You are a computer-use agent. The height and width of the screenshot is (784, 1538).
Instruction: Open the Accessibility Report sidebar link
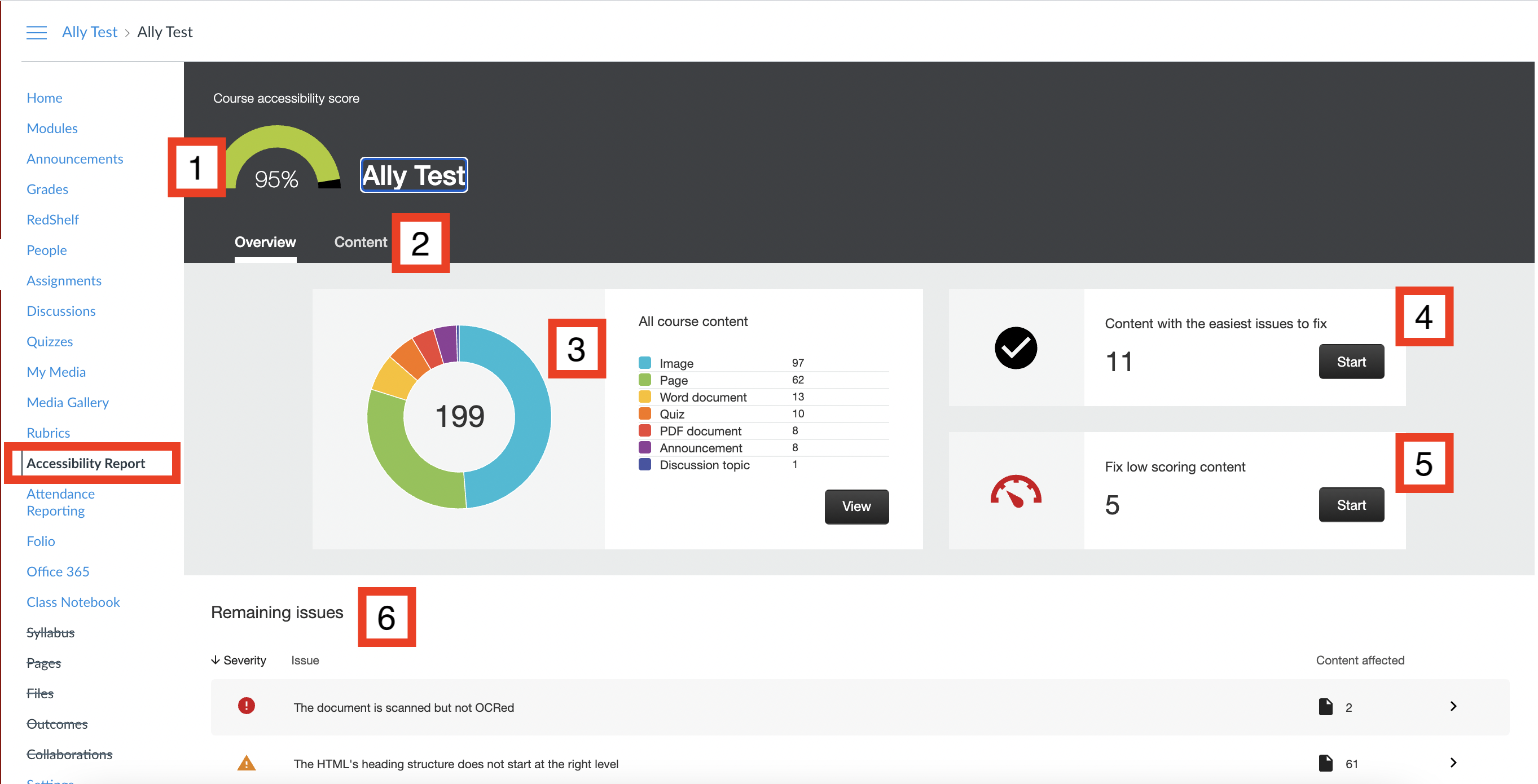point(85,463)
